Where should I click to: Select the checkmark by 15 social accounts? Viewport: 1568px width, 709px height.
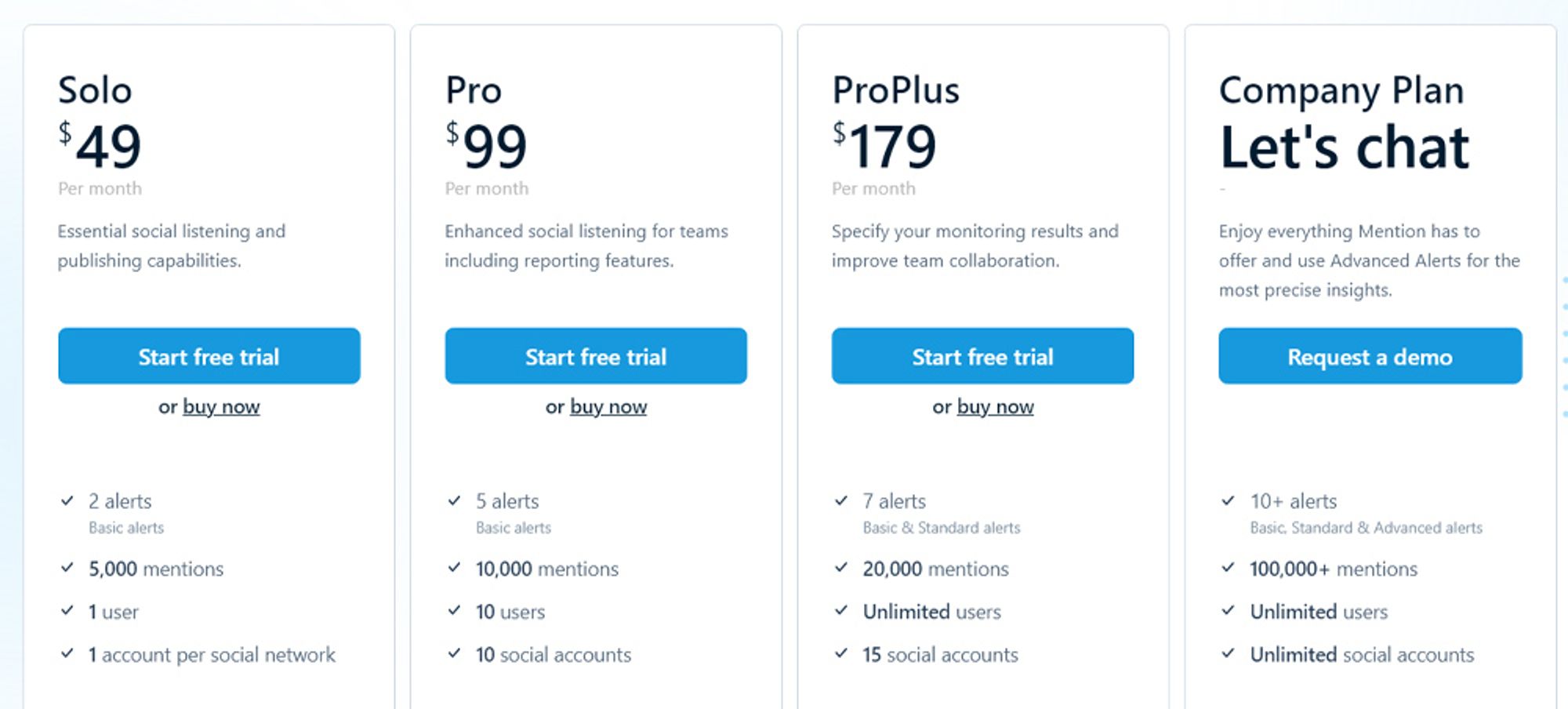[x=841, y=653]
